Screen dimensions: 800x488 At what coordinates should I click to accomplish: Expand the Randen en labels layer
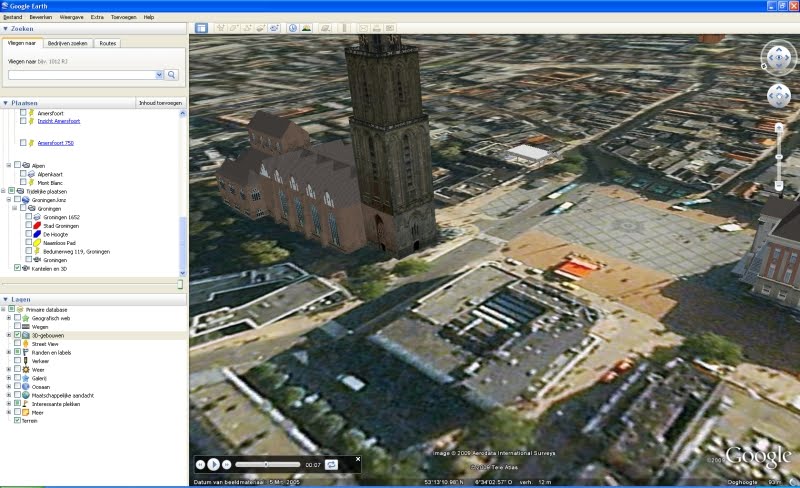click(x=9, y=352)
